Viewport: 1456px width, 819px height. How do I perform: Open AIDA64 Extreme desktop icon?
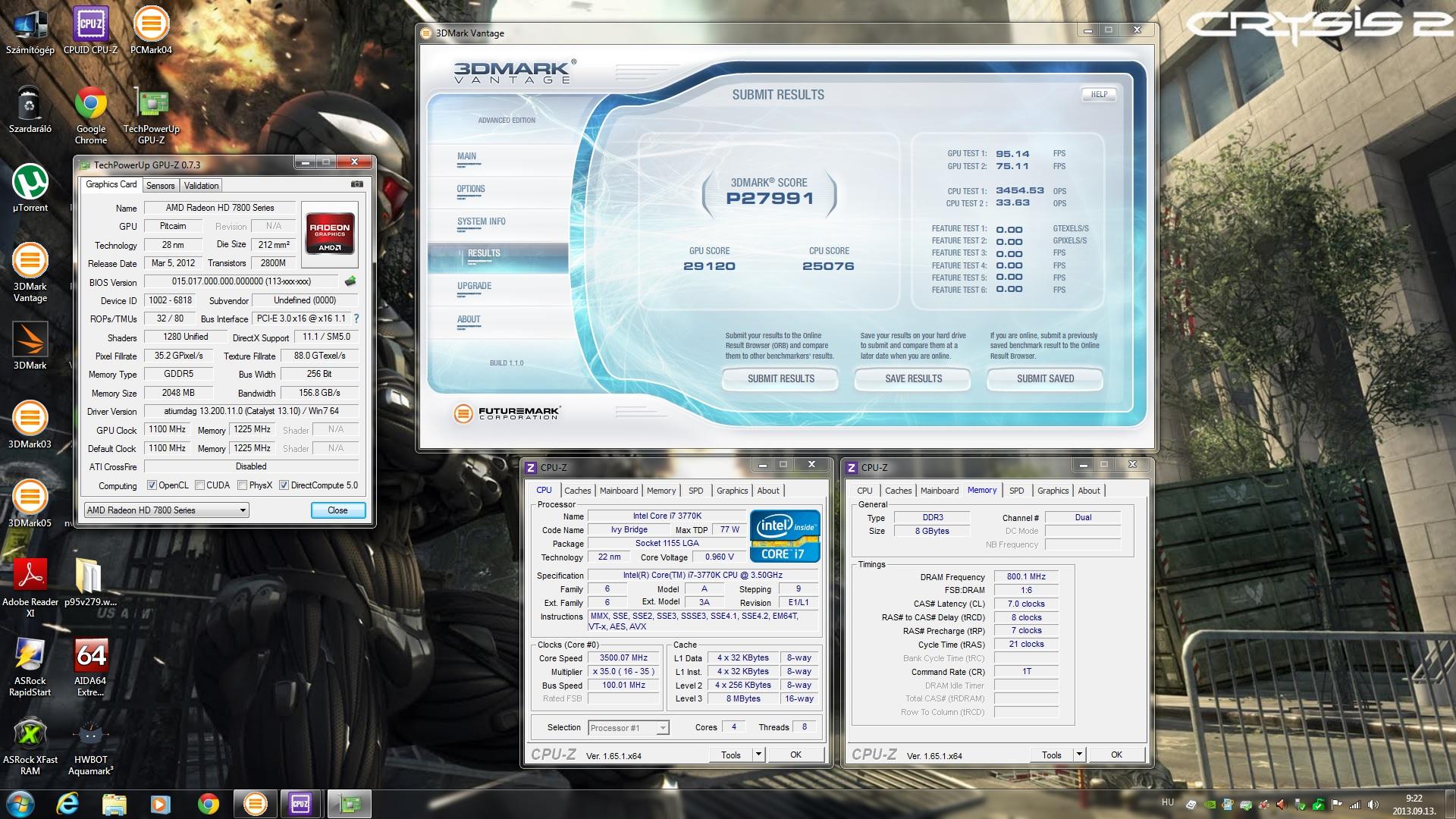click(x=91, y=657)
